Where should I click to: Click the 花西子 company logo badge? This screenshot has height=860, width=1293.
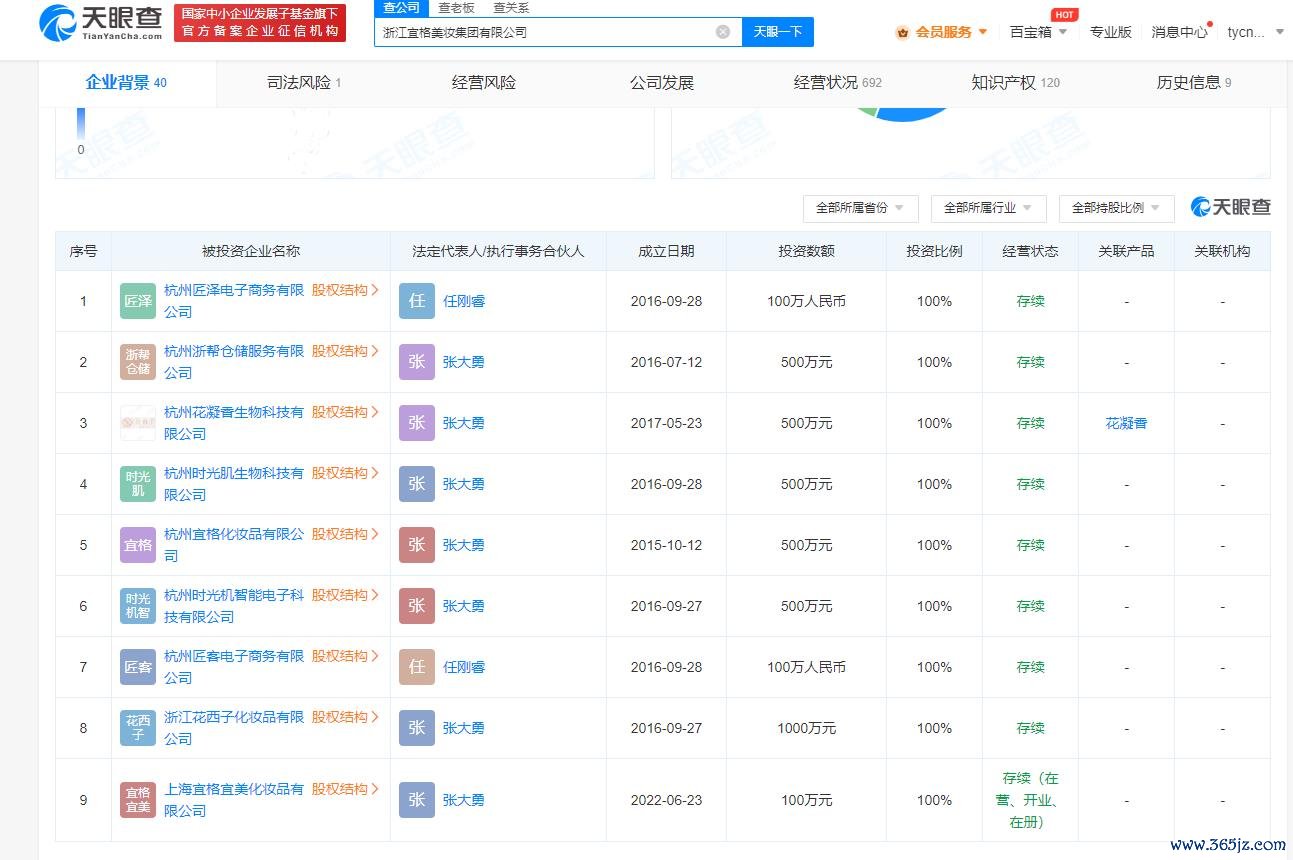[x=138, y=728]
